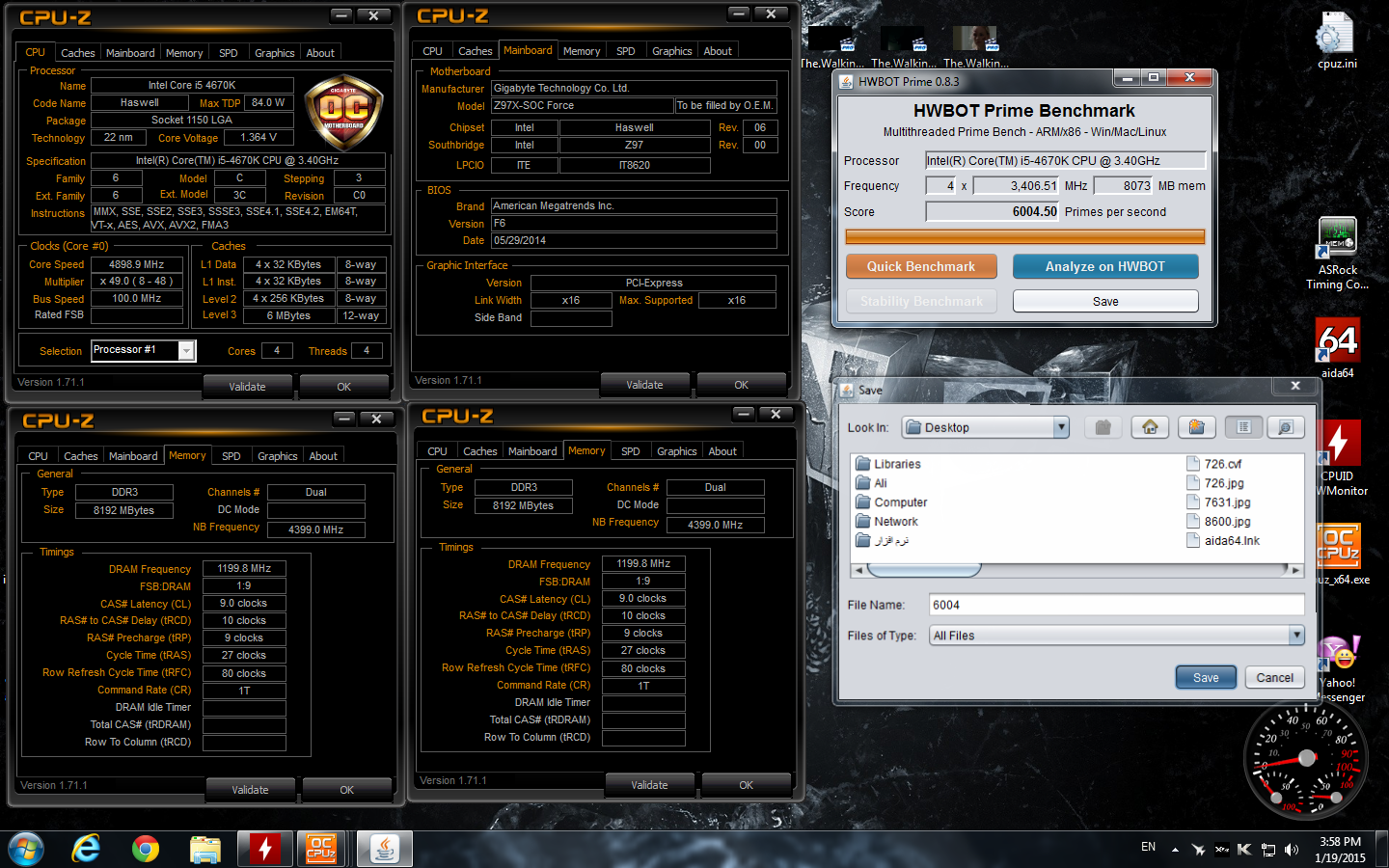Open the Processor #1 selection dropdown
The image size is (1389, 868).
[x=186, y=350]
